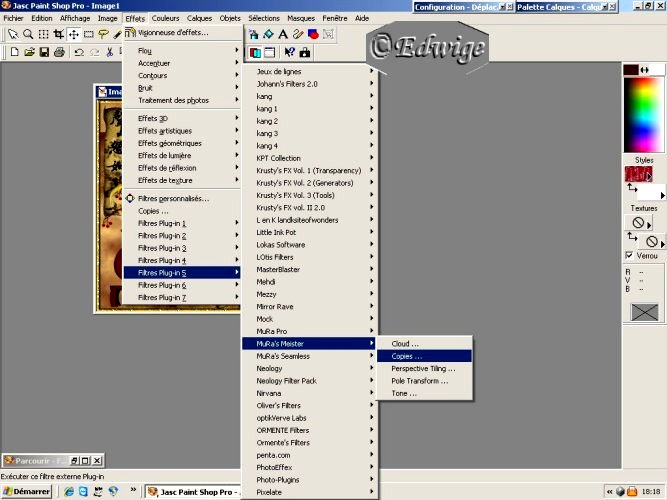Expand the Effets 3D submenu
This screenshot has width=667, height=500.
(x=182, y=118)
